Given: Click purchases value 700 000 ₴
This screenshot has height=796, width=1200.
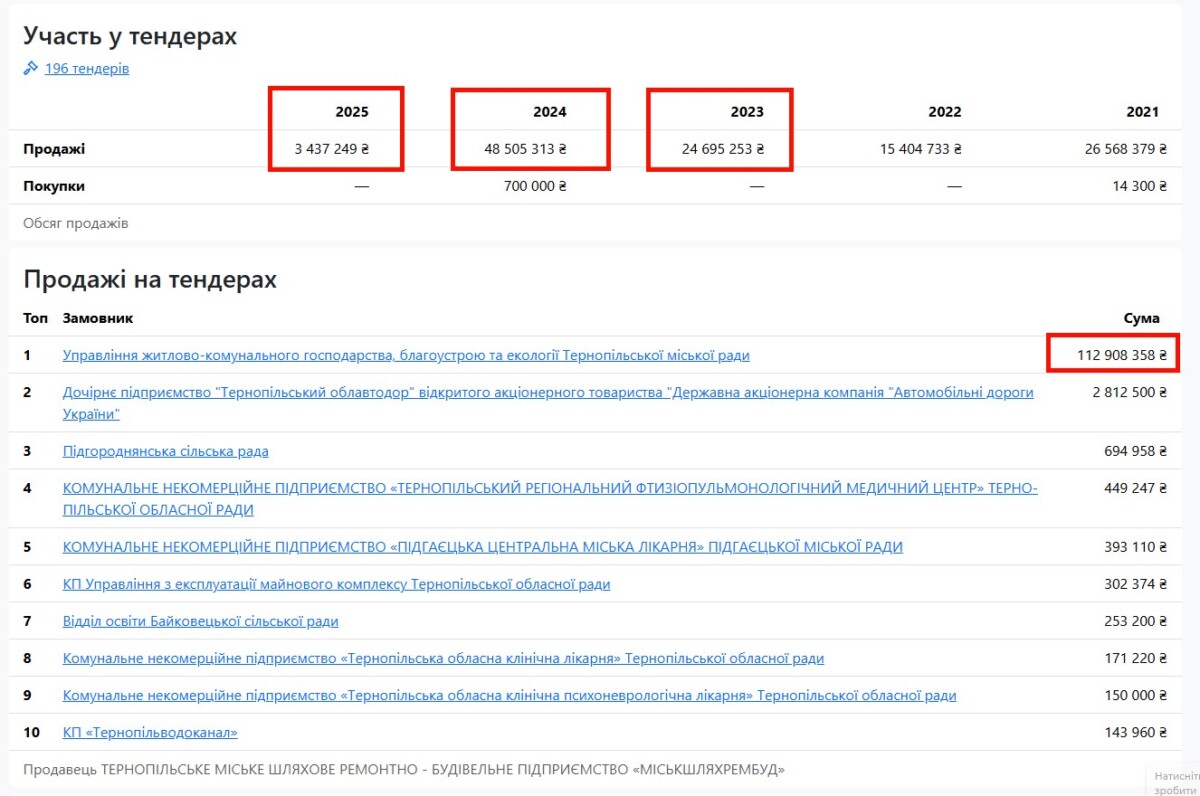Looking at the screenshot, I should [x=535, y=186].
